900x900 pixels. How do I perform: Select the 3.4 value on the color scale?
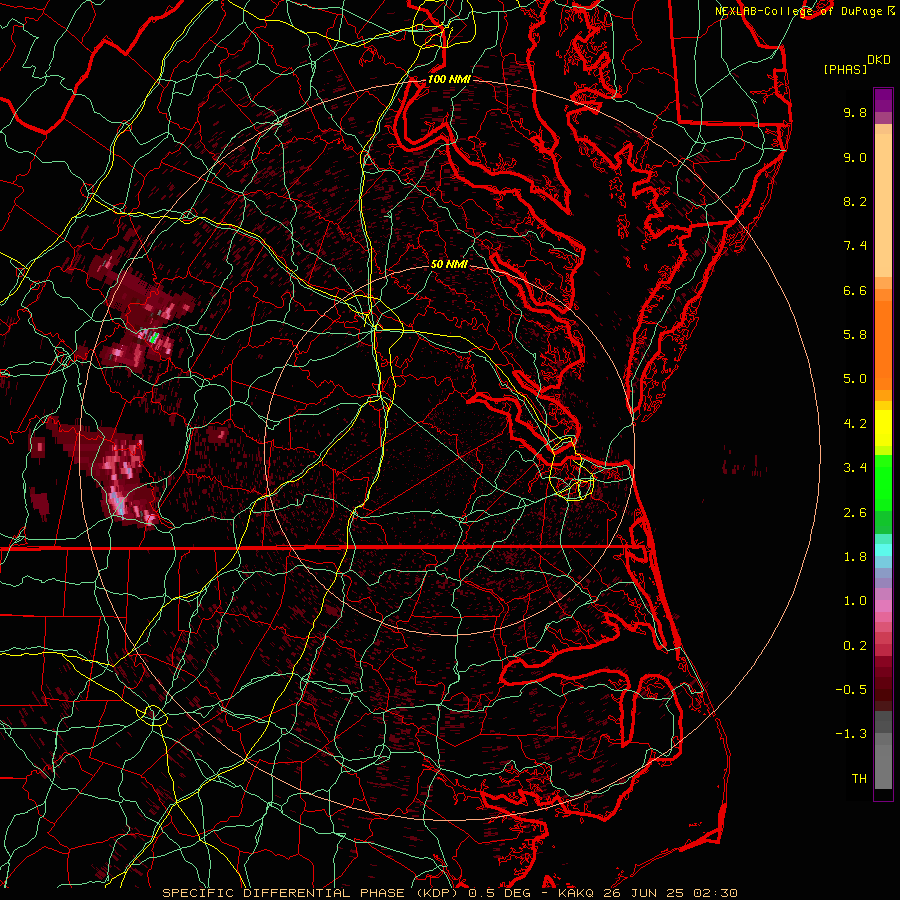tap(855, 468)
